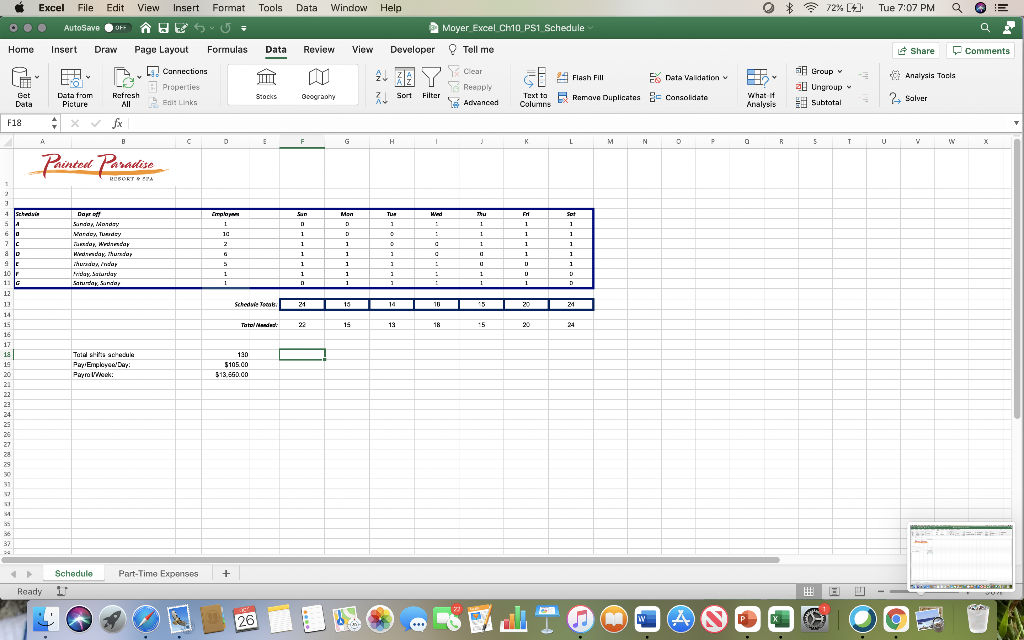Open the Developer ribbon tab
1024x640 pixels.
pyautogui.click(x=412, y=50)
